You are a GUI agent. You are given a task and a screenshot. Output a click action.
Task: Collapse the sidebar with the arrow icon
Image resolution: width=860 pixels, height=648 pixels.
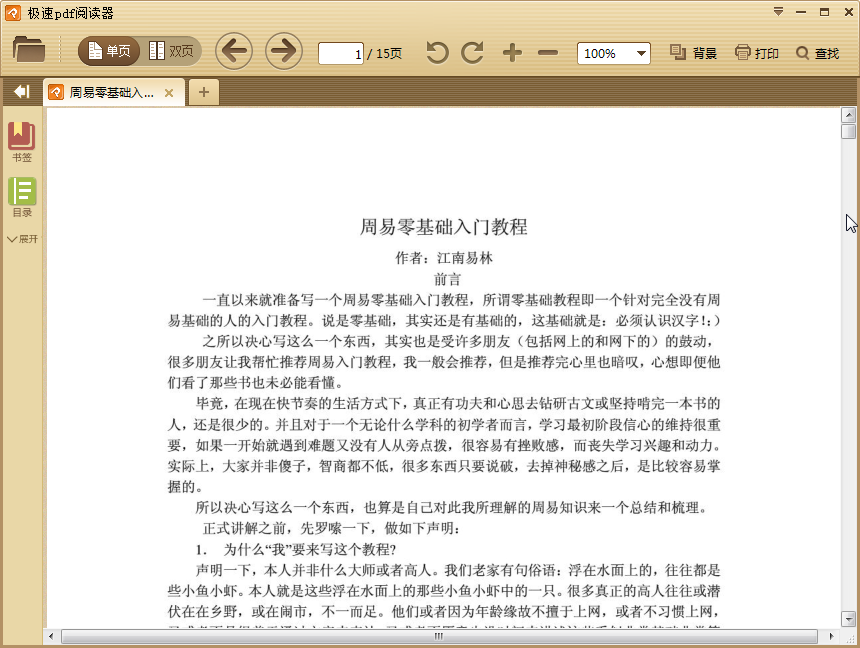click(22, 92)
